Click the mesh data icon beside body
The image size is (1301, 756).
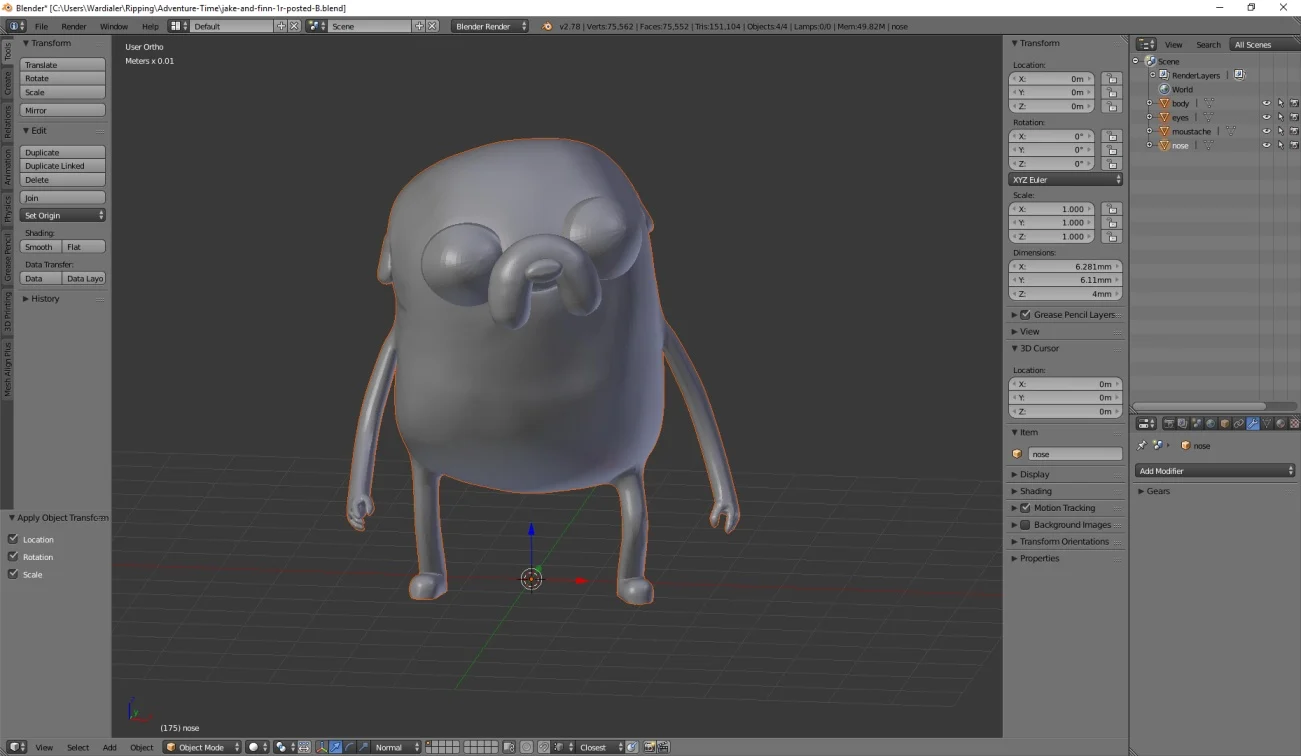click(x=1208, y=103)
